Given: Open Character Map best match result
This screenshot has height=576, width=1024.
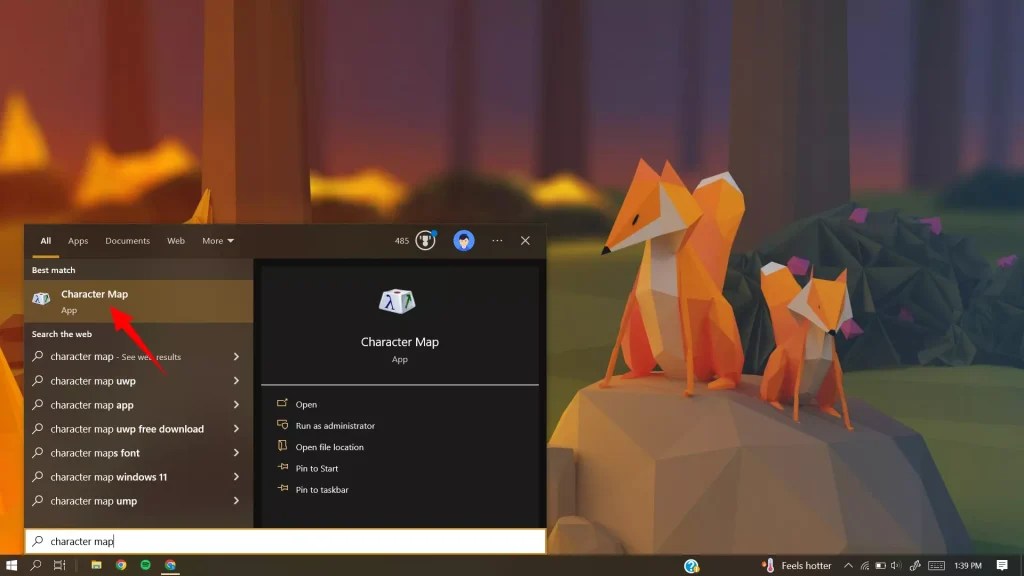Looking at the screenshot, I should tap(138, 301).
